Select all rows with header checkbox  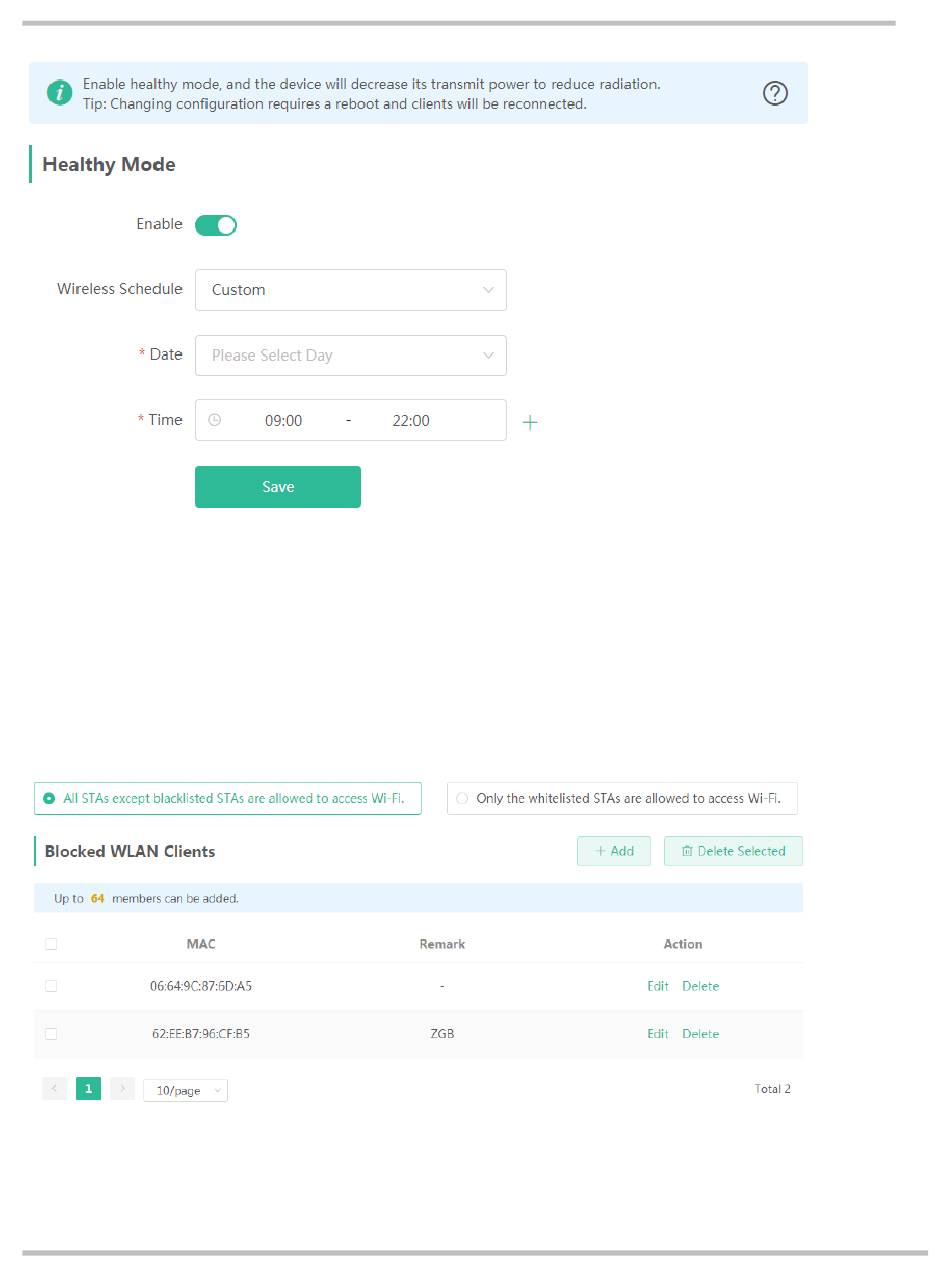[51, 944]
